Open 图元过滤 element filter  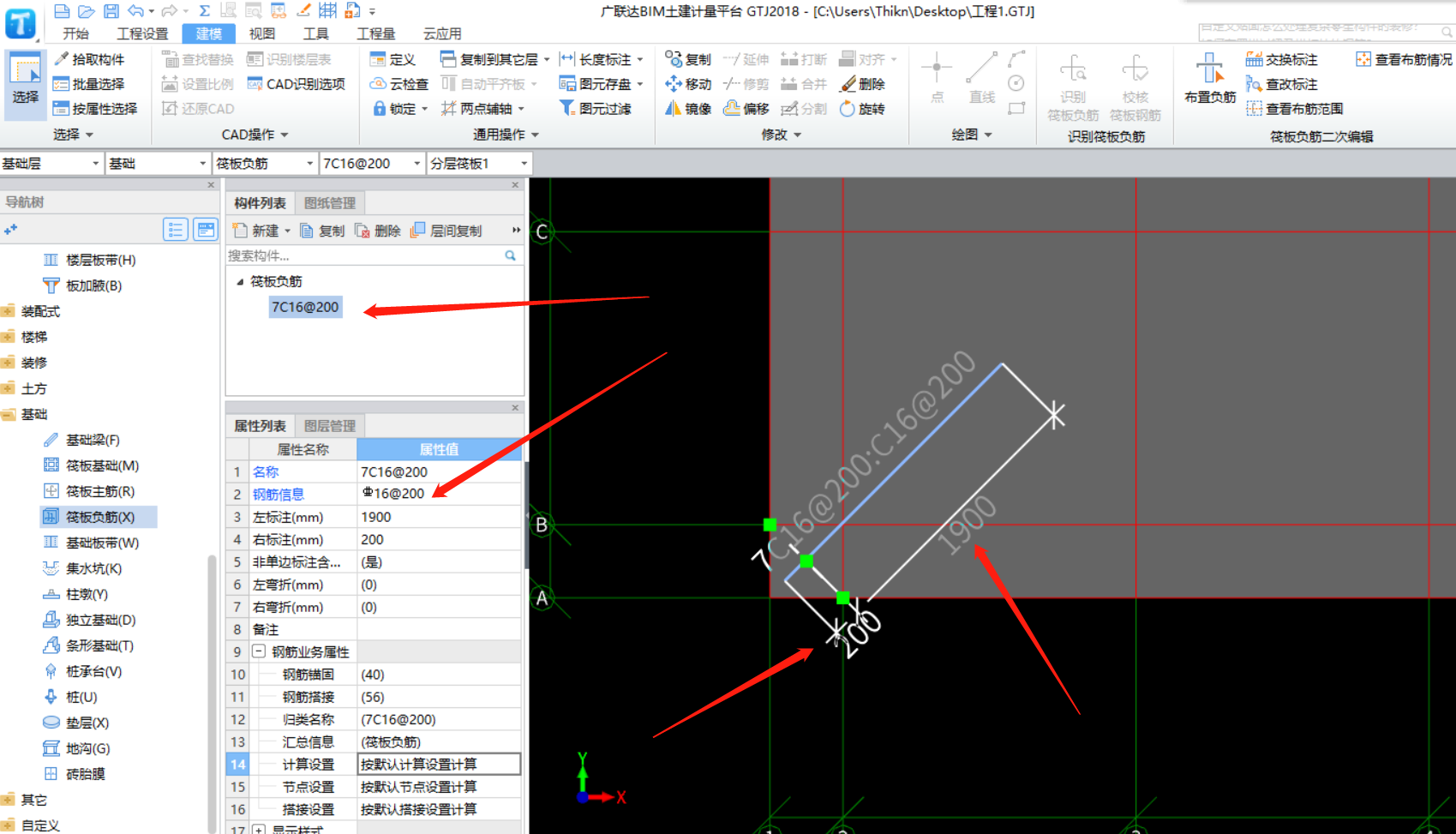pos(595,109)
